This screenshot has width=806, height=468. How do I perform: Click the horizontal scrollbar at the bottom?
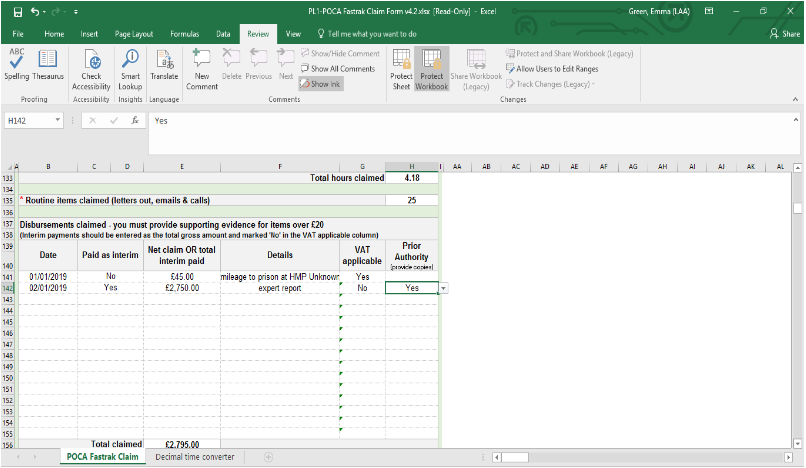pos(640,457)
